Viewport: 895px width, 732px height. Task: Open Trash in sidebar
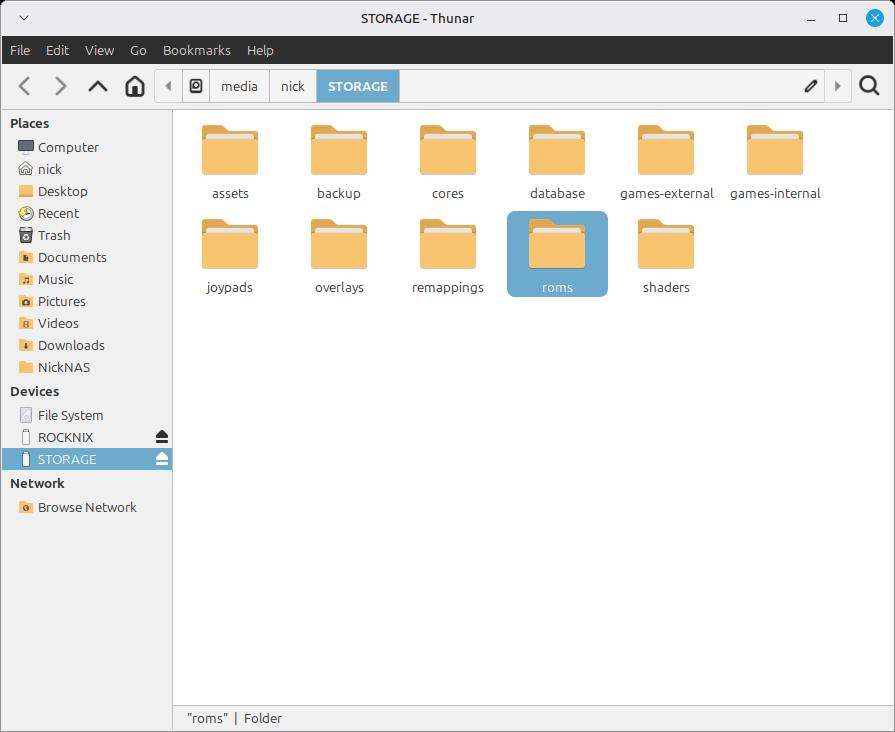click(x=87, y=235)
